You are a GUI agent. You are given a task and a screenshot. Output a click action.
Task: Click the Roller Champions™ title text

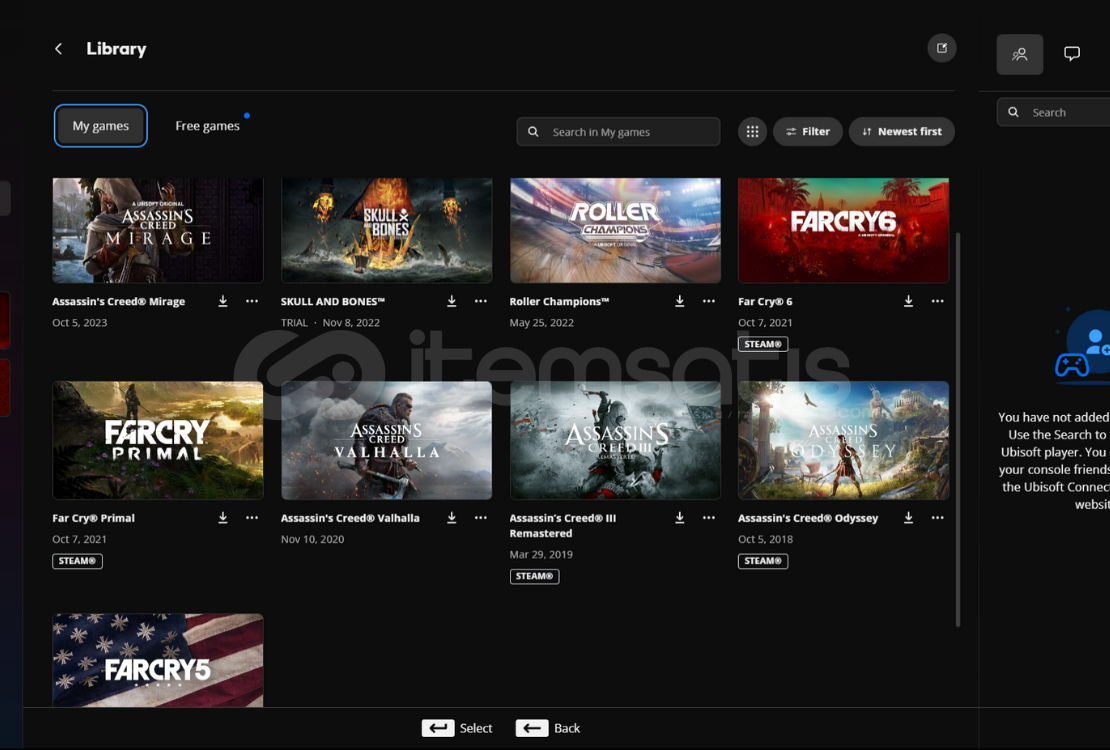[559, 302]
